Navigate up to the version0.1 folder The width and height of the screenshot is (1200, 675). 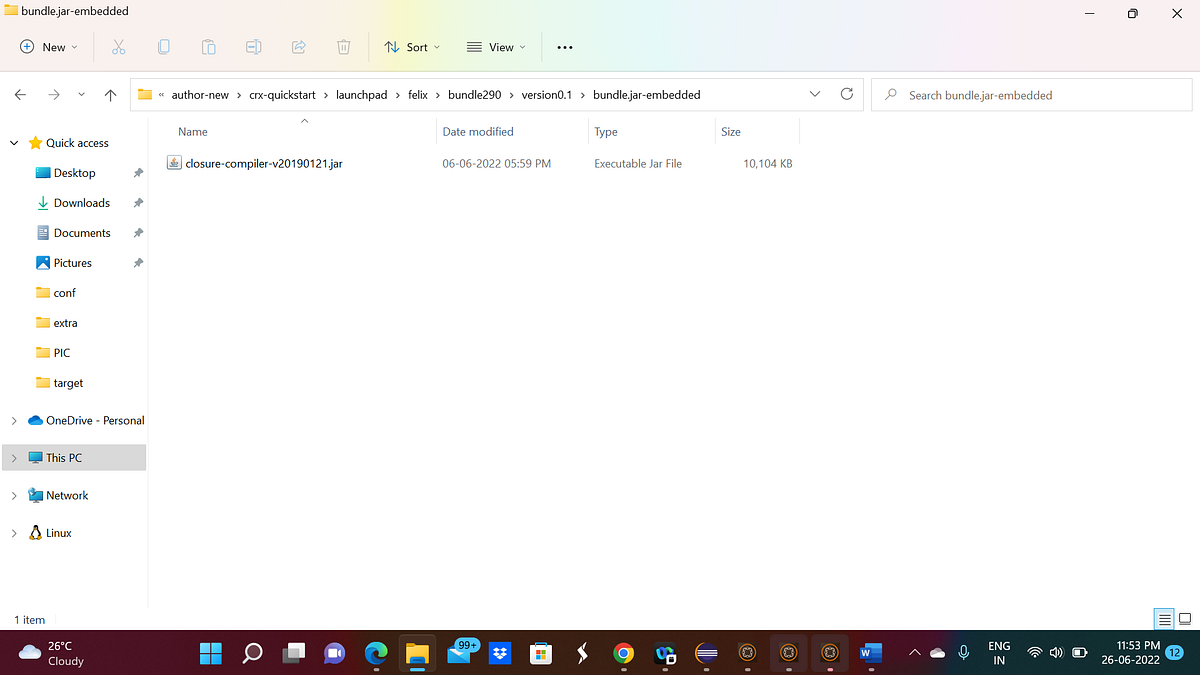(x=110, y=94)
